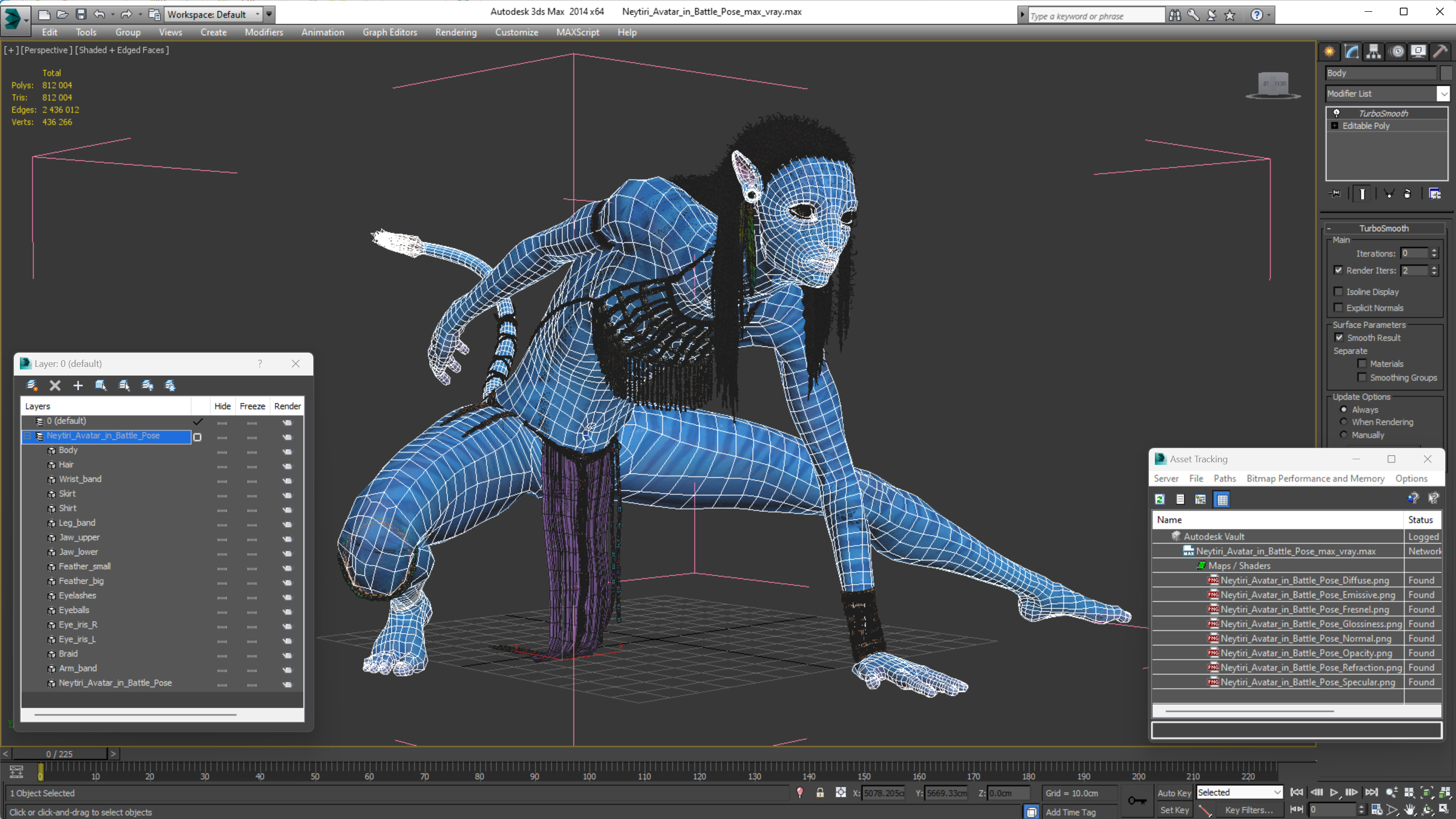Expand Editable Poly sub-objects
Viewport: 1456px width, 819px height.
tap(1335, 126)
